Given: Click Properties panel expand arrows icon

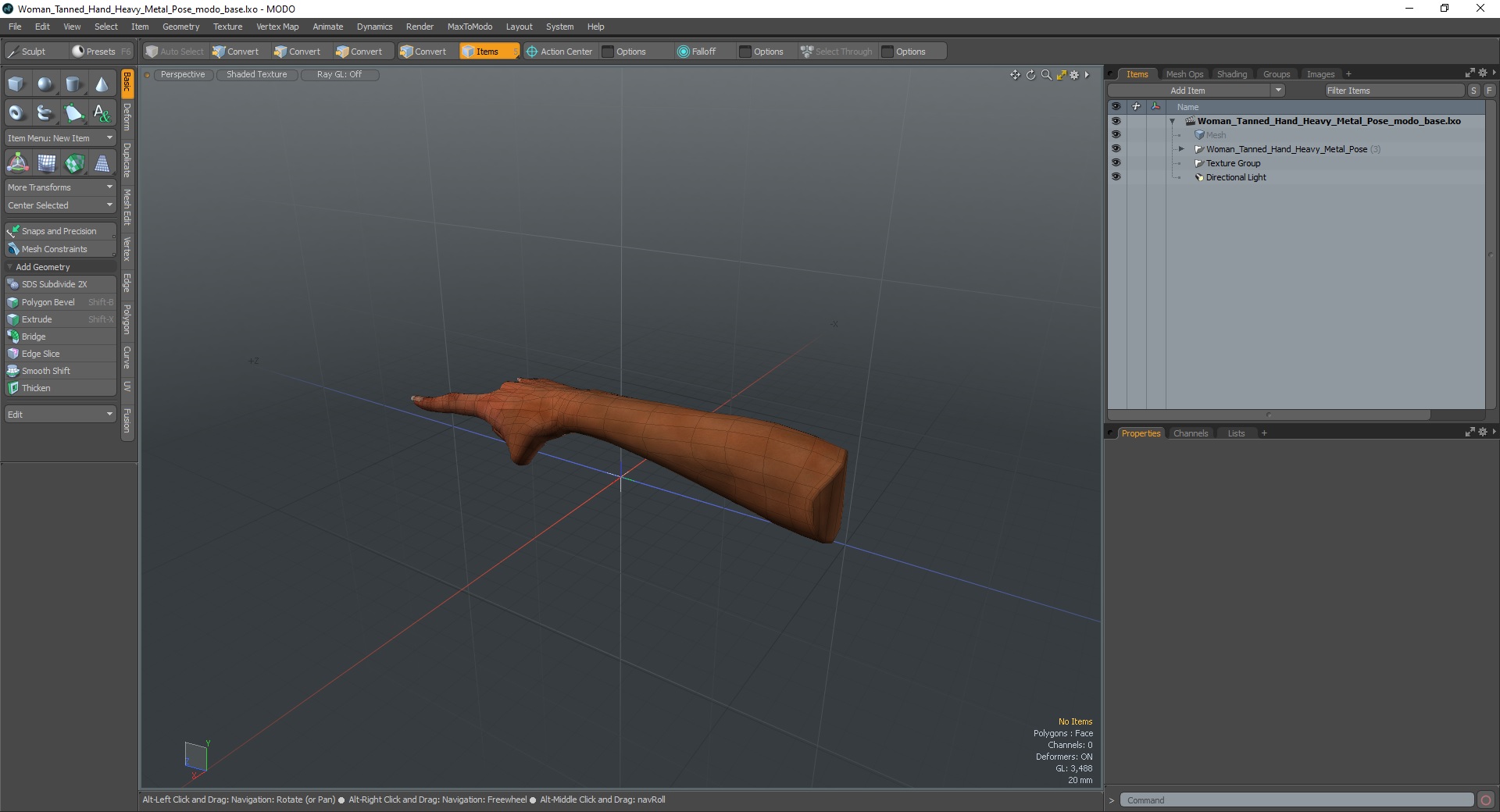Looking at the screenshot, I should (1470, 432).
